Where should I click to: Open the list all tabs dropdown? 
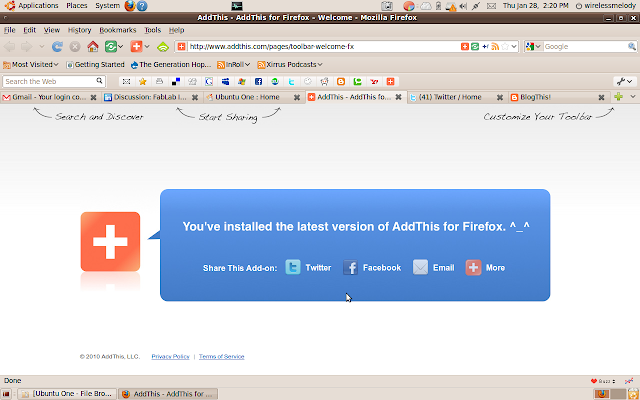633,97
